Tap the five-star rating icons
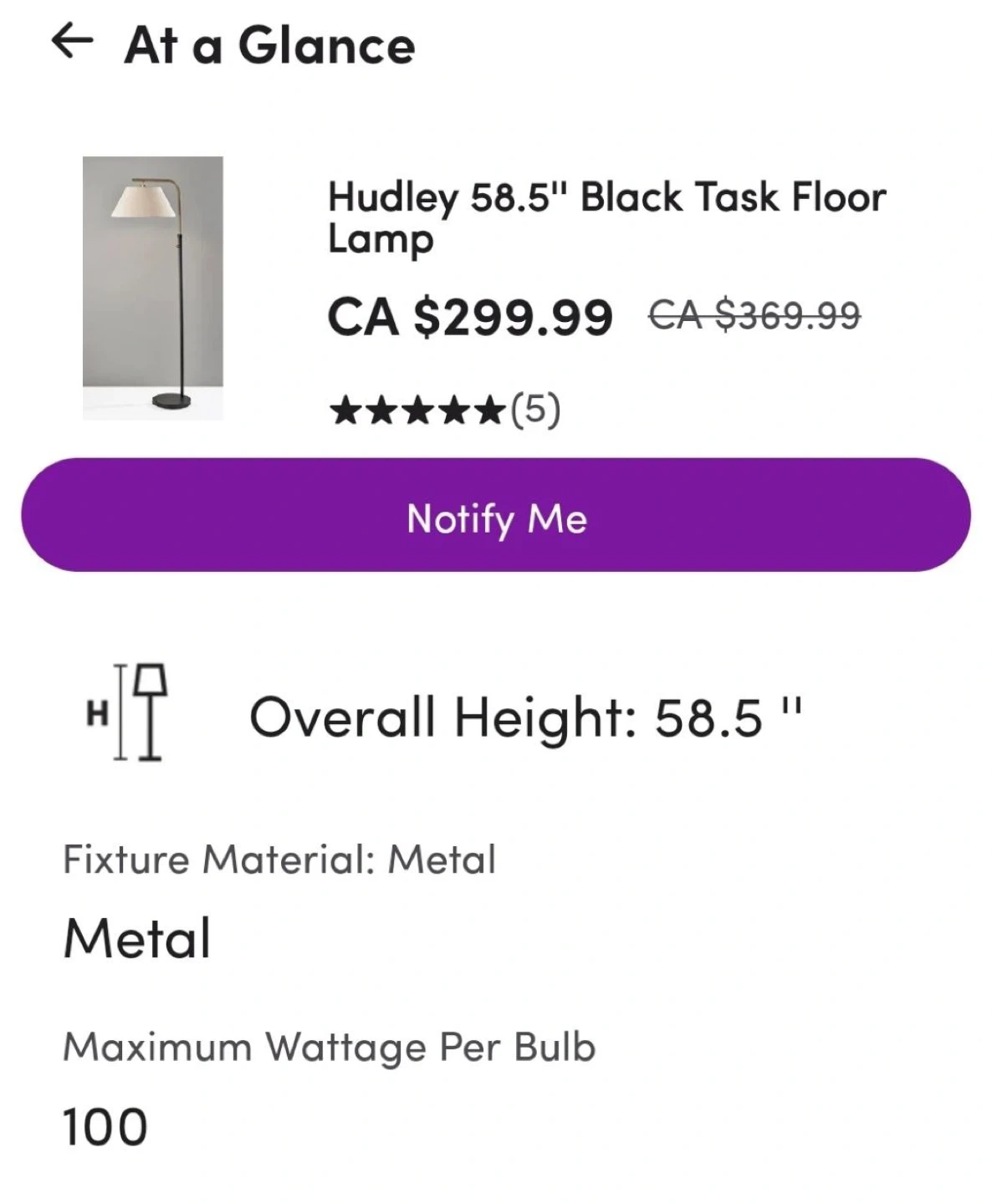 418,411
